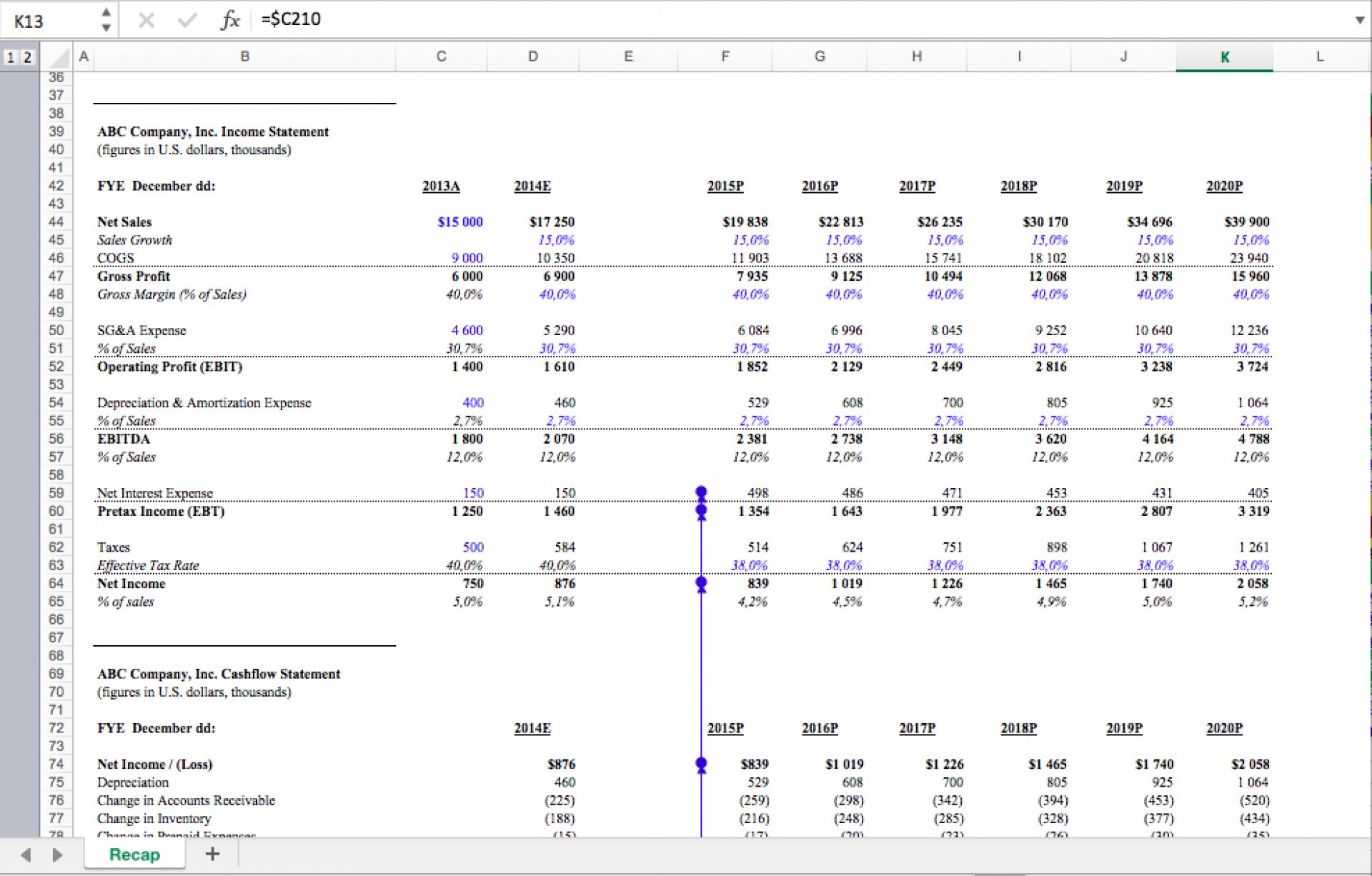Click 'Net Interest Expense' label
The image size is (1372, 876).
click(155, 493)
